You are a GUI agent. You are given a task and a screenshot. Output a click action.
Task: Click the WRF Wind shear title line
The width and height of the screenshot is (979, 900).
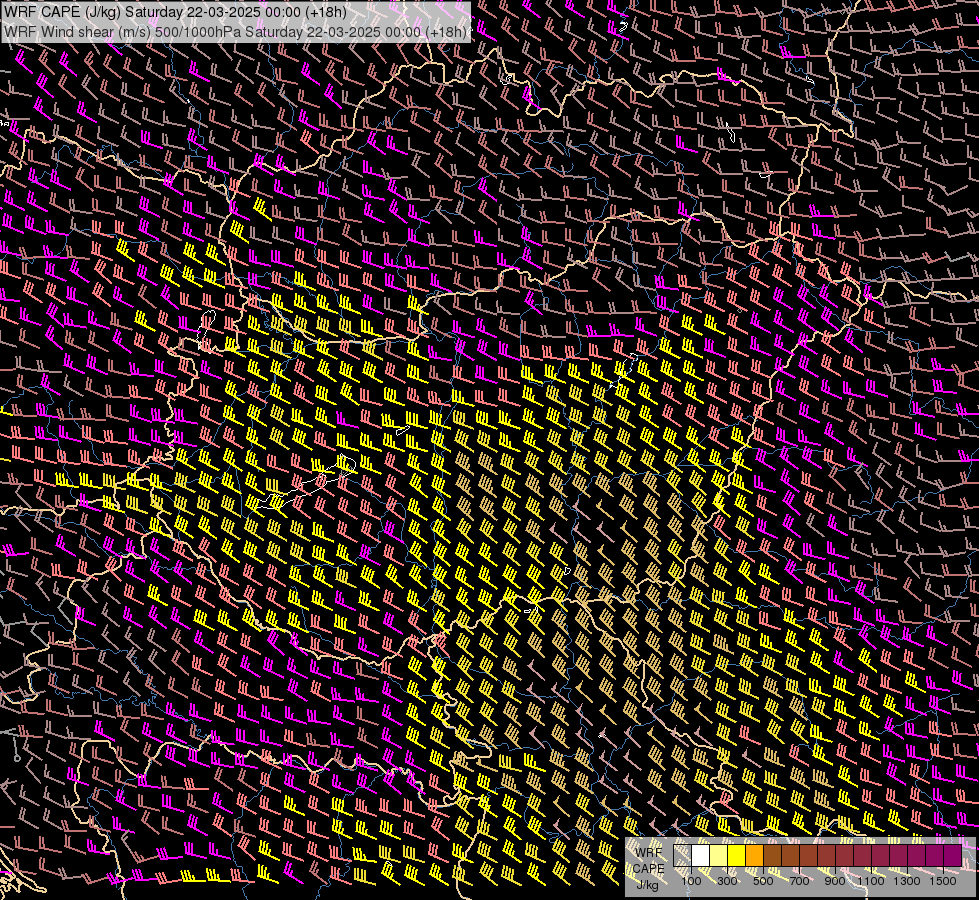pyautogui.click(x=235, y=32)
